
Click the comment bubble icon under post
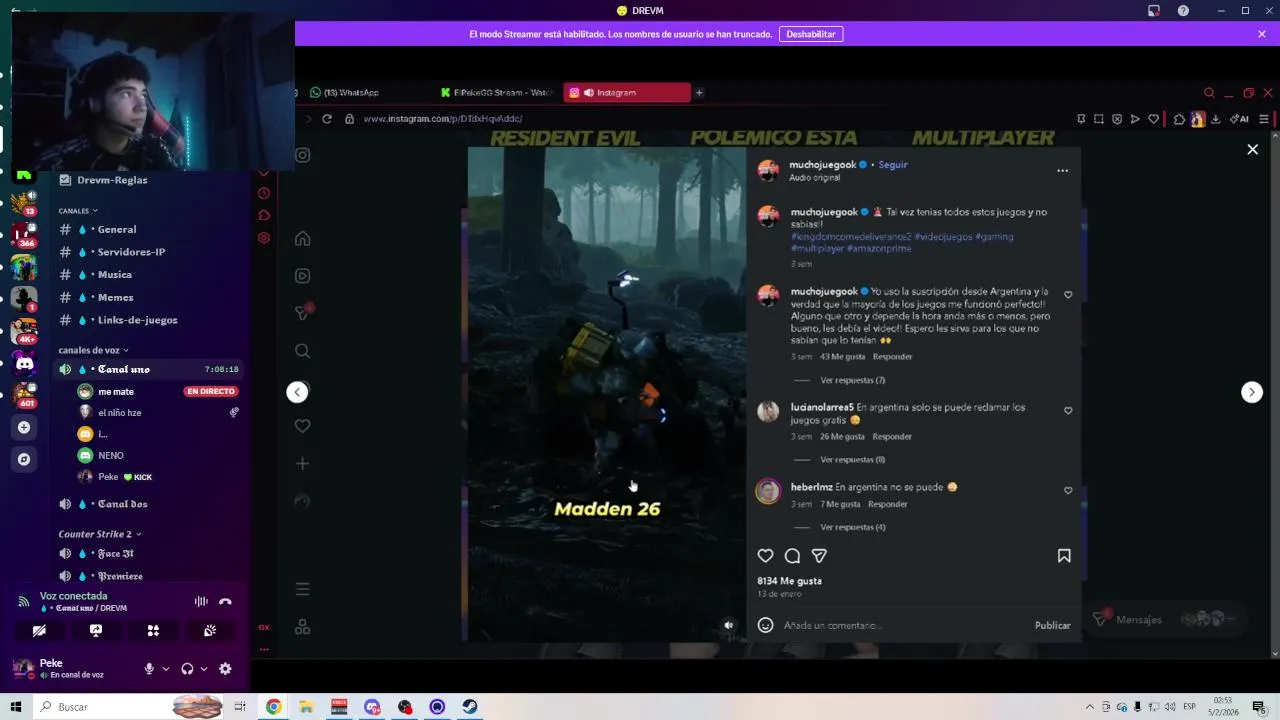click(792, 556)
